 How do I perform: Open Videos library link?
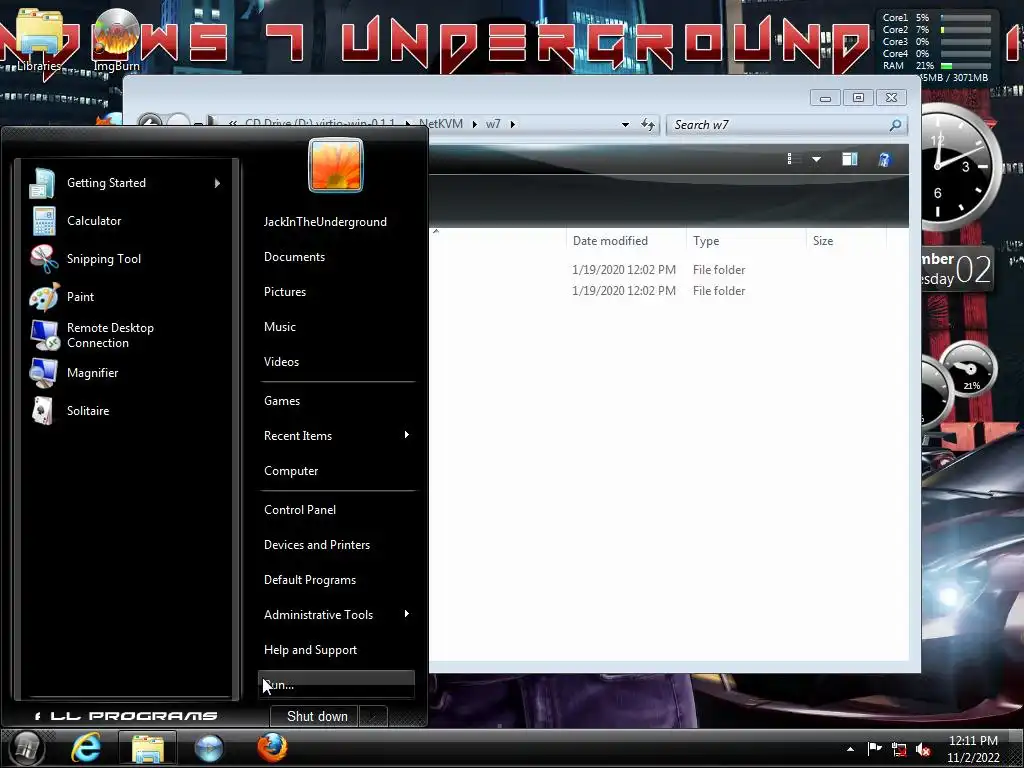pos(281,362)
